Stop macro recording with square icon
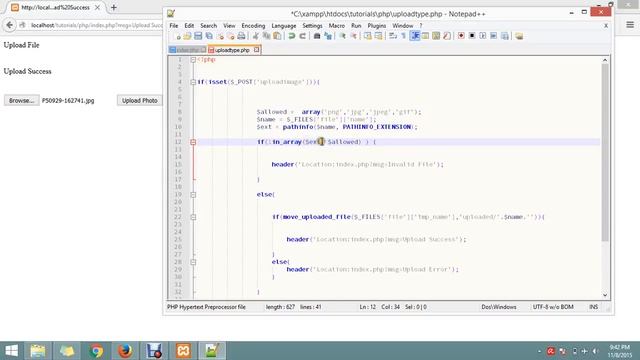640x360 pixels. 472,36
